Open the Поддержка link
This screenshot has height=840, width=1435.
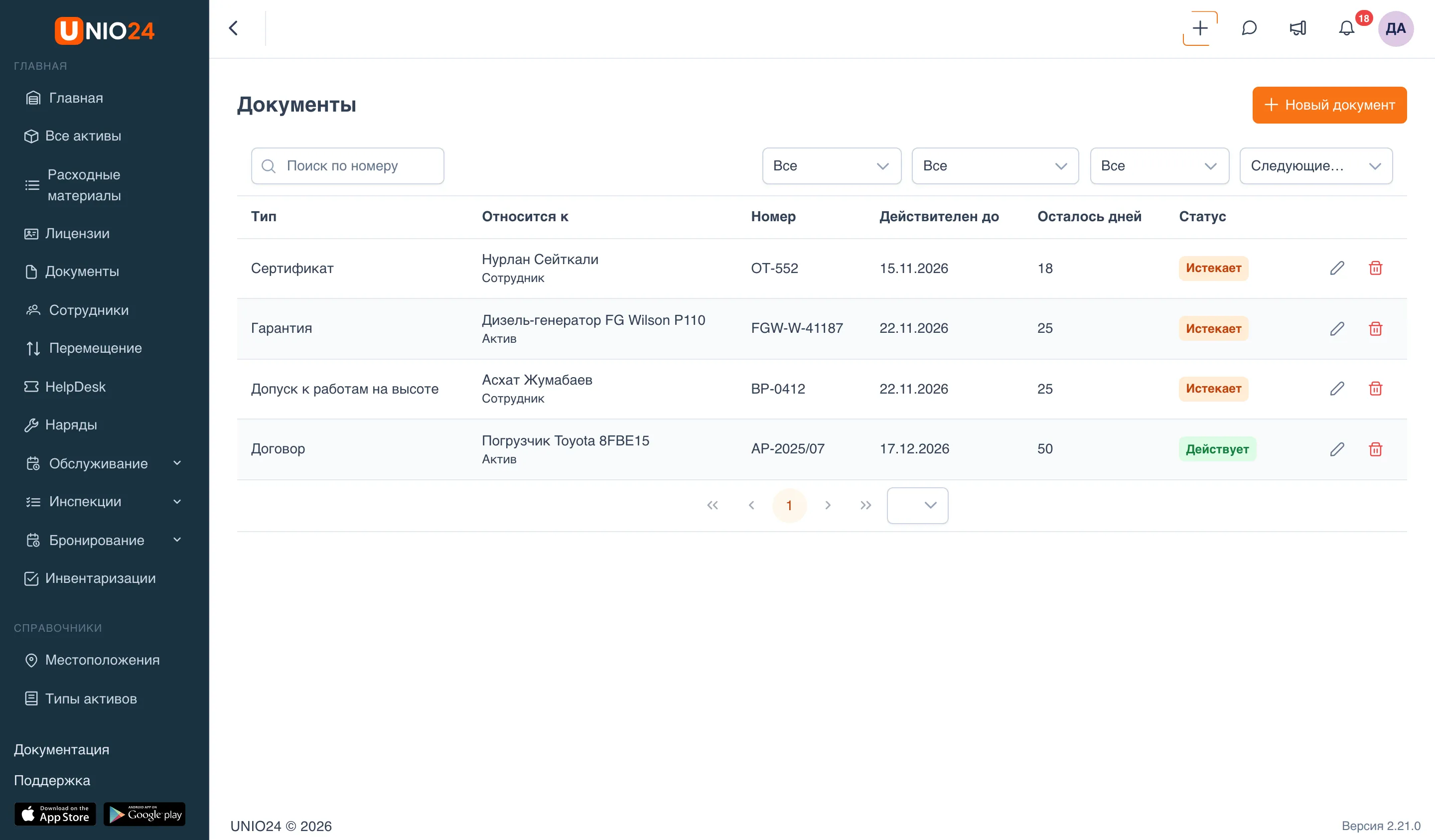(52, 781)
